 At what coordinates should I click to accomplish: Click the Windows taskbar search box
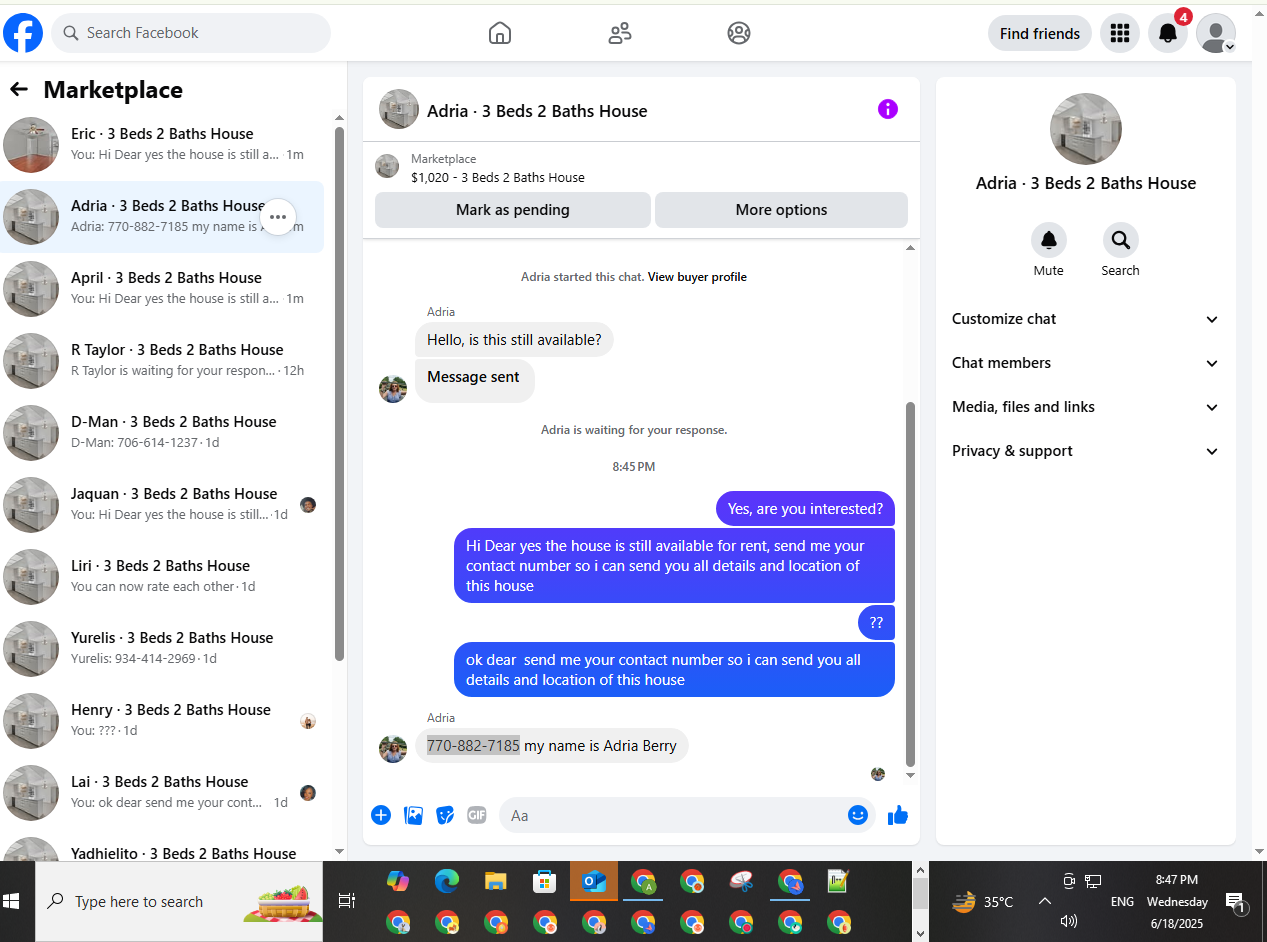pyautogui.click(x=179, y=901)
